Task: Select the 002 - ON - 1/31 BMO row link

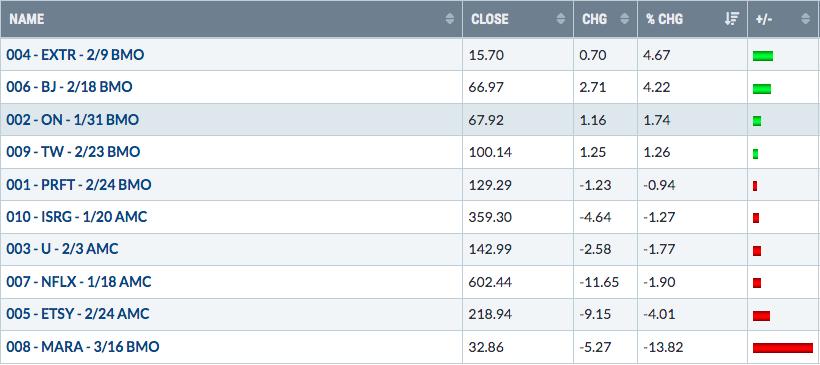Action: click(73, 120)
